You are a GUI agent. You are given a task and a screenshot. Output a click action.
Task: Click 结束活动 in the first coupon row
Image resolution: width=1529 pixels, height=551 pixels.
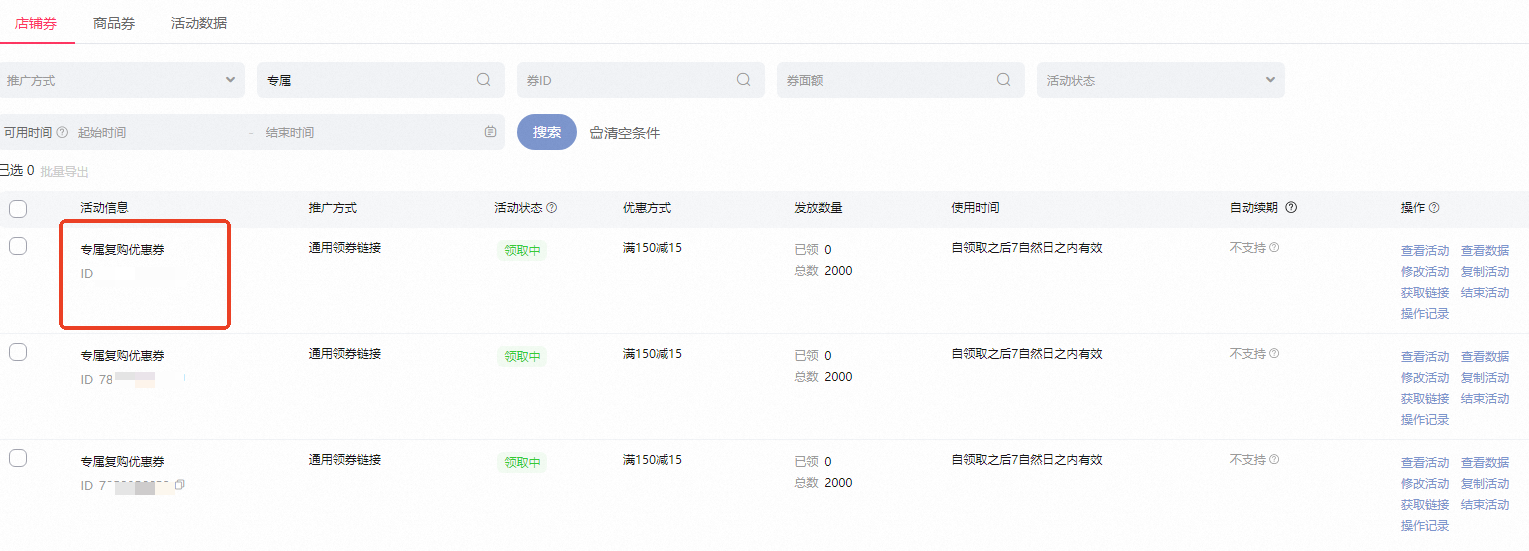[1485, 293]
